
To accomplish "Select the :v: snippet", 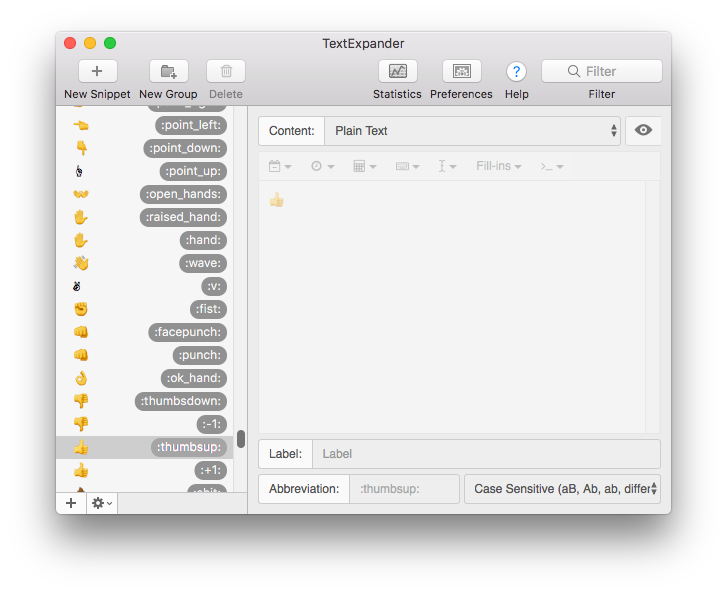I will coord(145,286).
